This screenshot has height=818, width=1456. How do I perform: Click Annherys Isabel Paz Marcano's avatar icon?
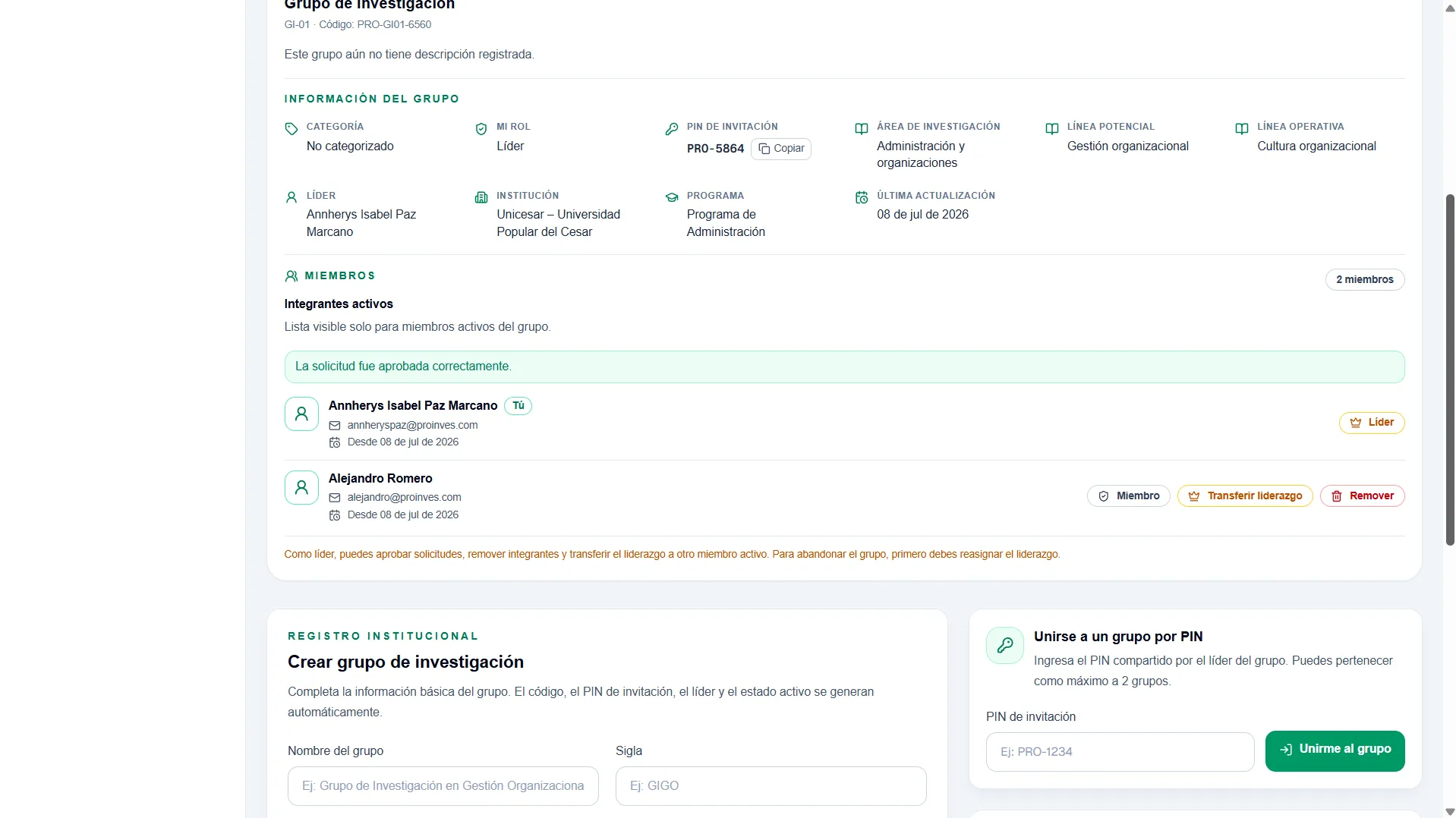point(301,414)
